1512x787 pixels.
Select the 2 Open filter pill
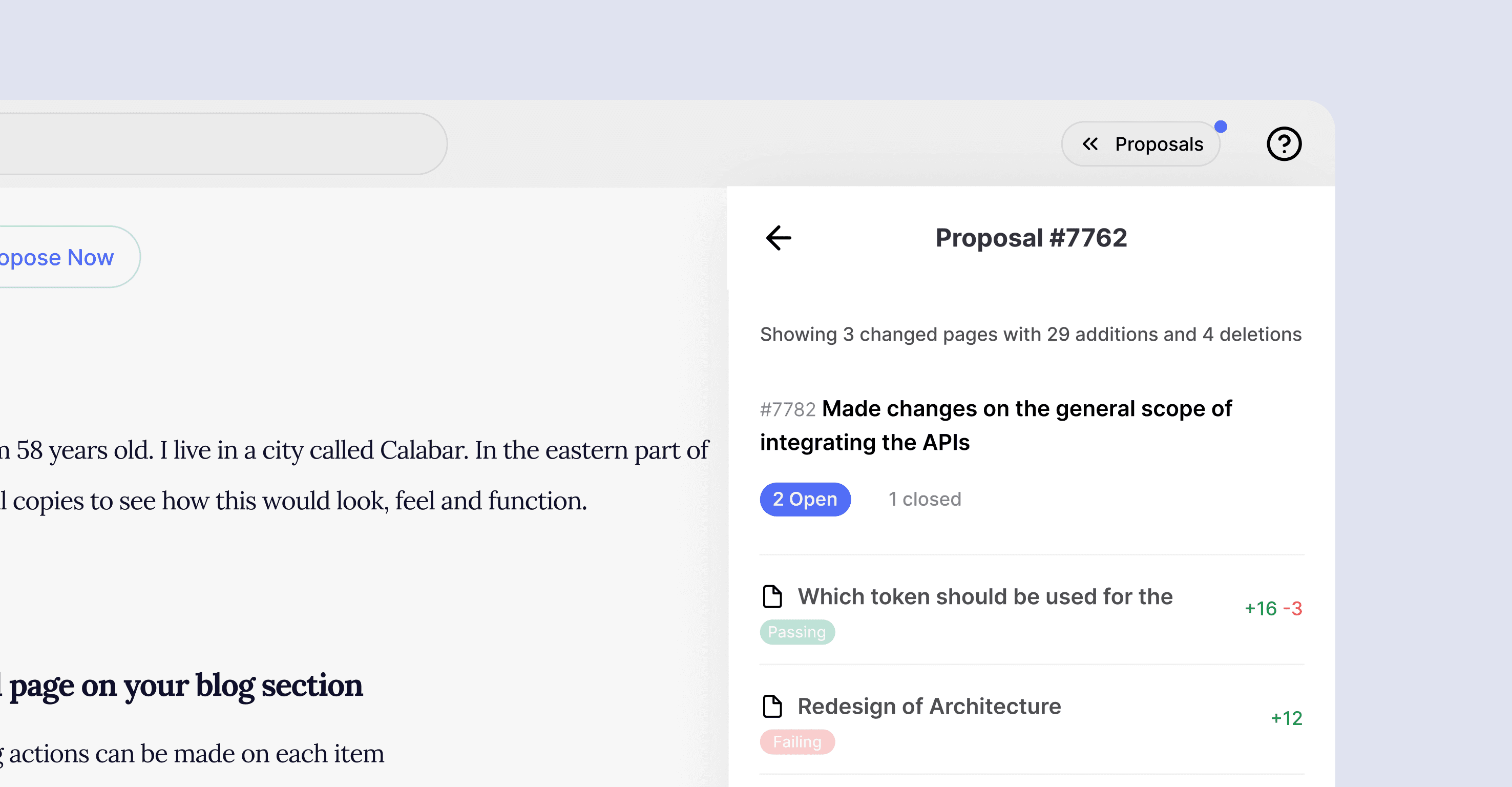pyautogui.click(x=805, y=499)
